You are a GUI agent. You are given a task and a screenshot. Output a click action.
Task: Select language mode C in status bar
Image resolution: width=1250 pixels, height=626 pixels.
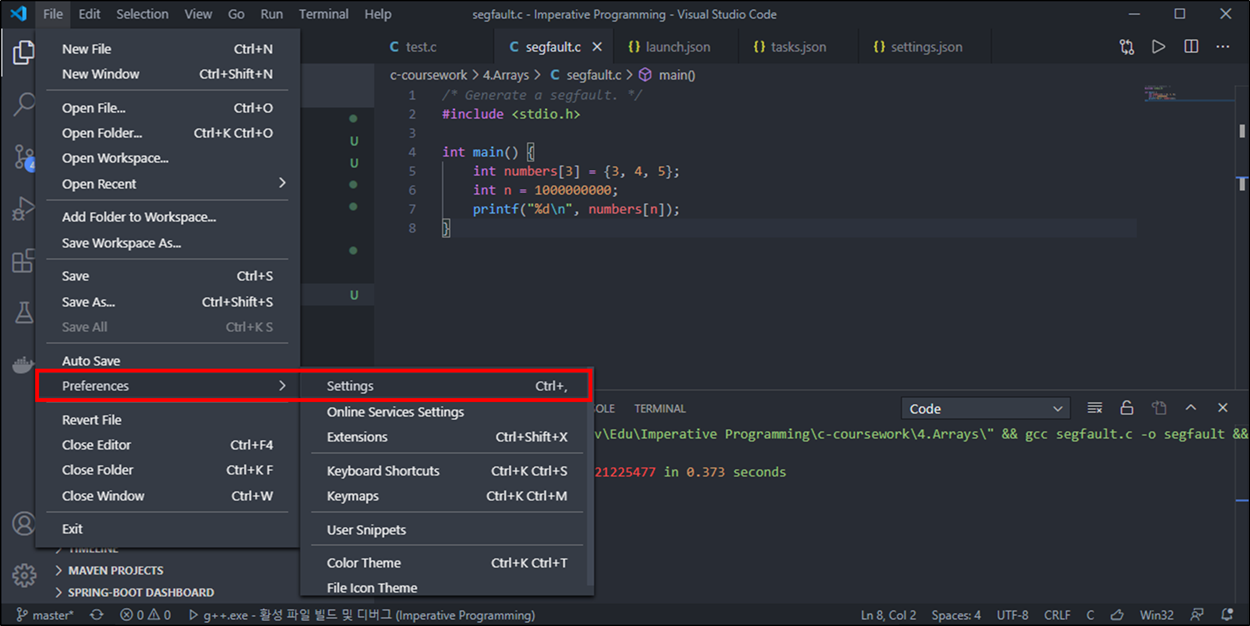[x=1091, y=615]
